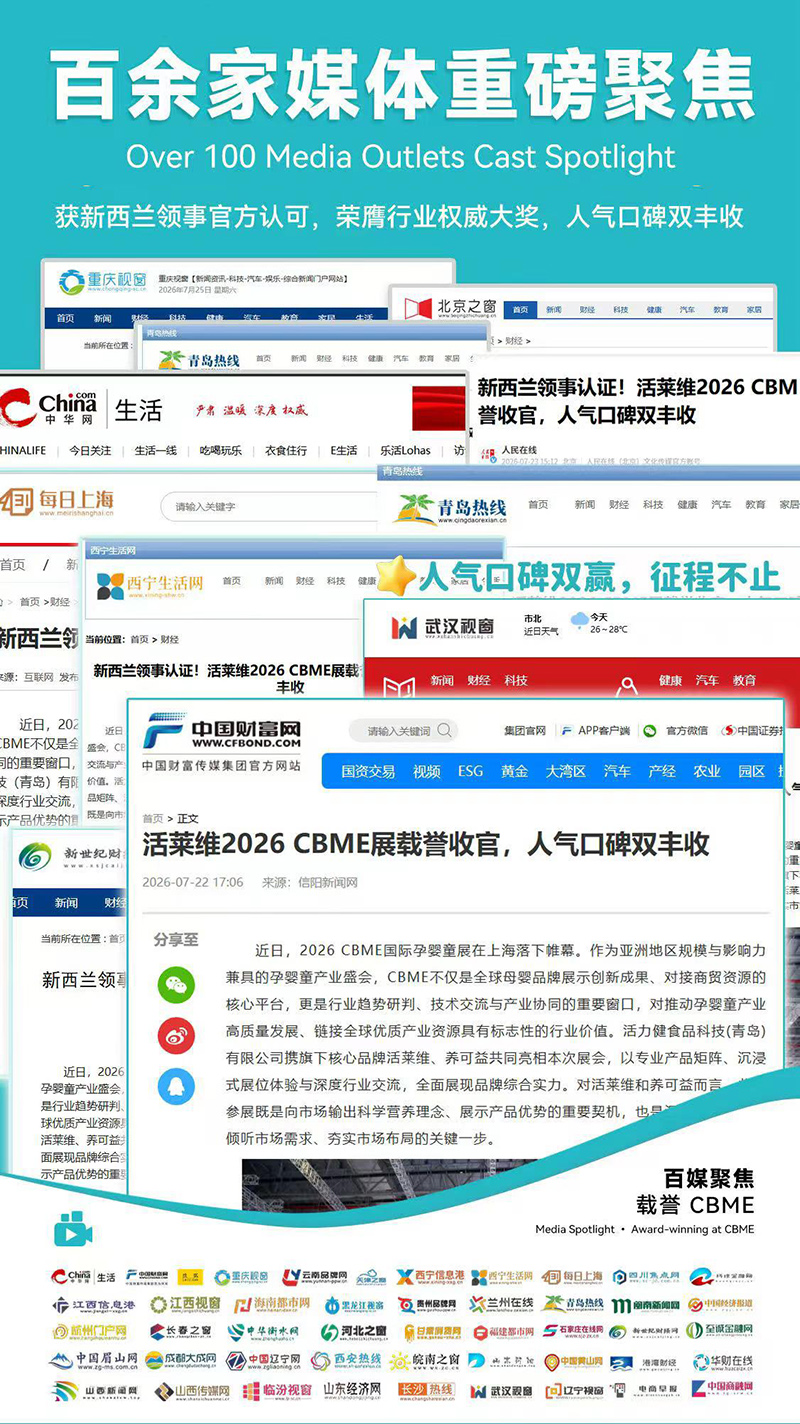This screenshot has width=800, height=1424.
Task: Click the 西安热线 logo
Action: click(346, 1360)
